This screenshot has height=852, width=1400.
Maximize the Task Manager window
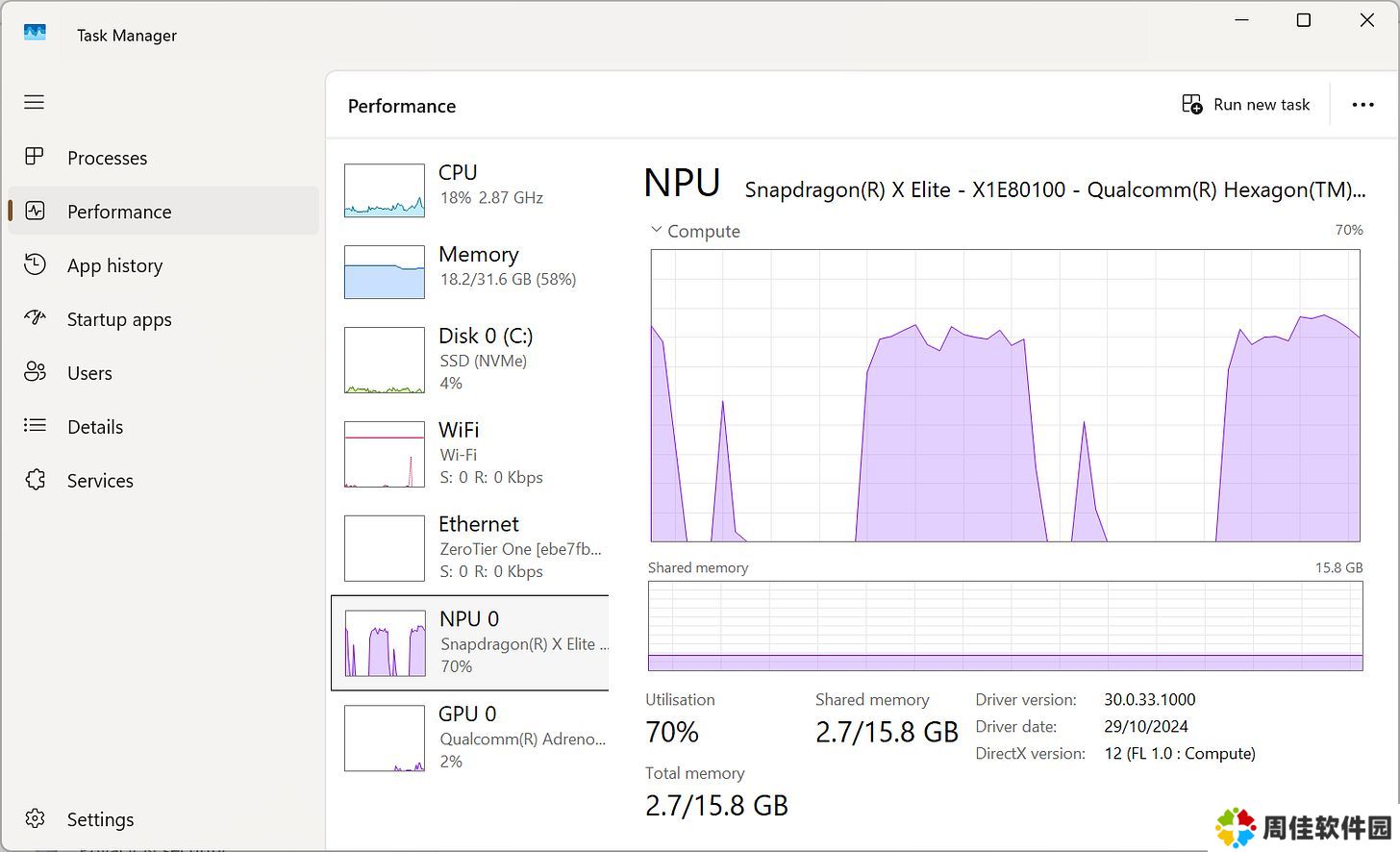pyautogui.click(x=1304, y=20)
